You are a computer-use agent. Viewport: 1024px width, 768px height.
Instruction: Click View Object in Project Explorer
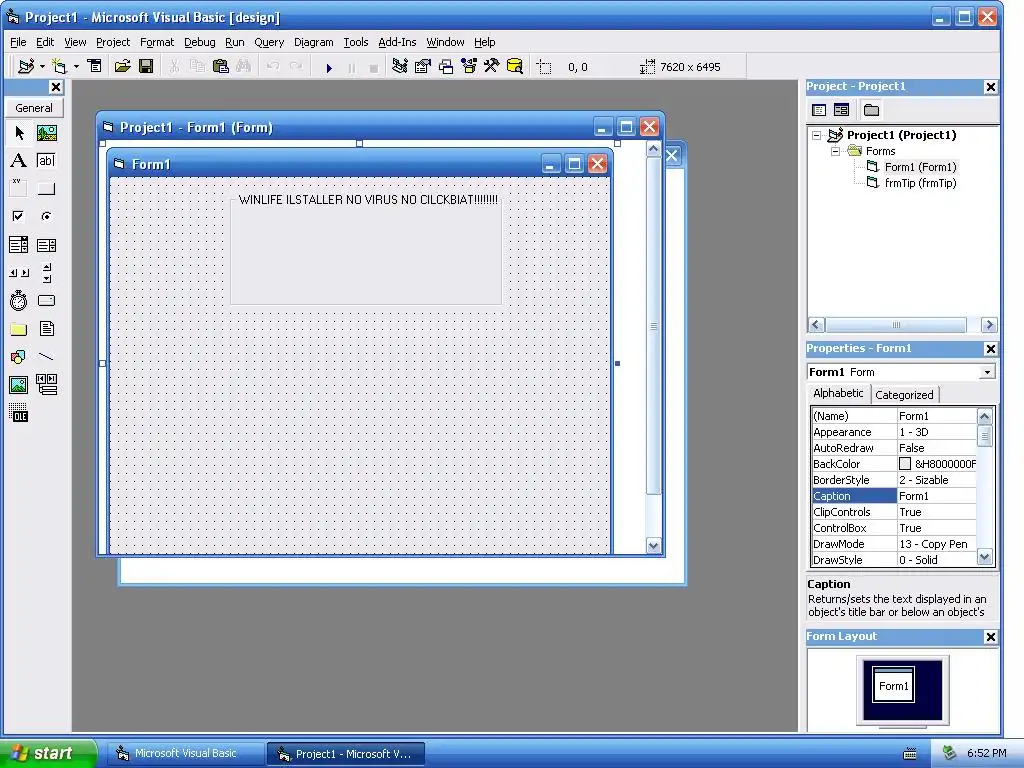coord(842,110)
